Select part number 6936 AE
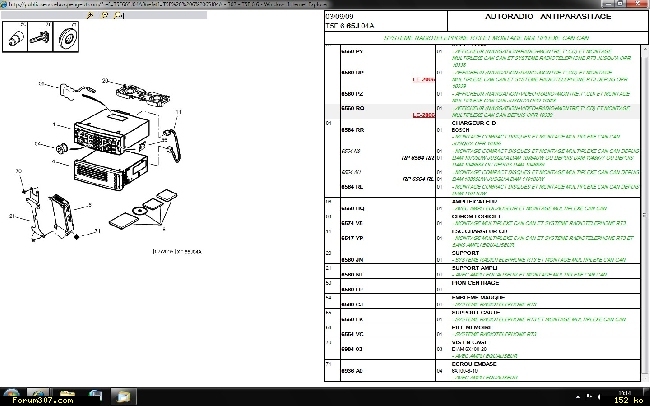The width and height of the screenshot is (650, 406). [x=352, y=371]
